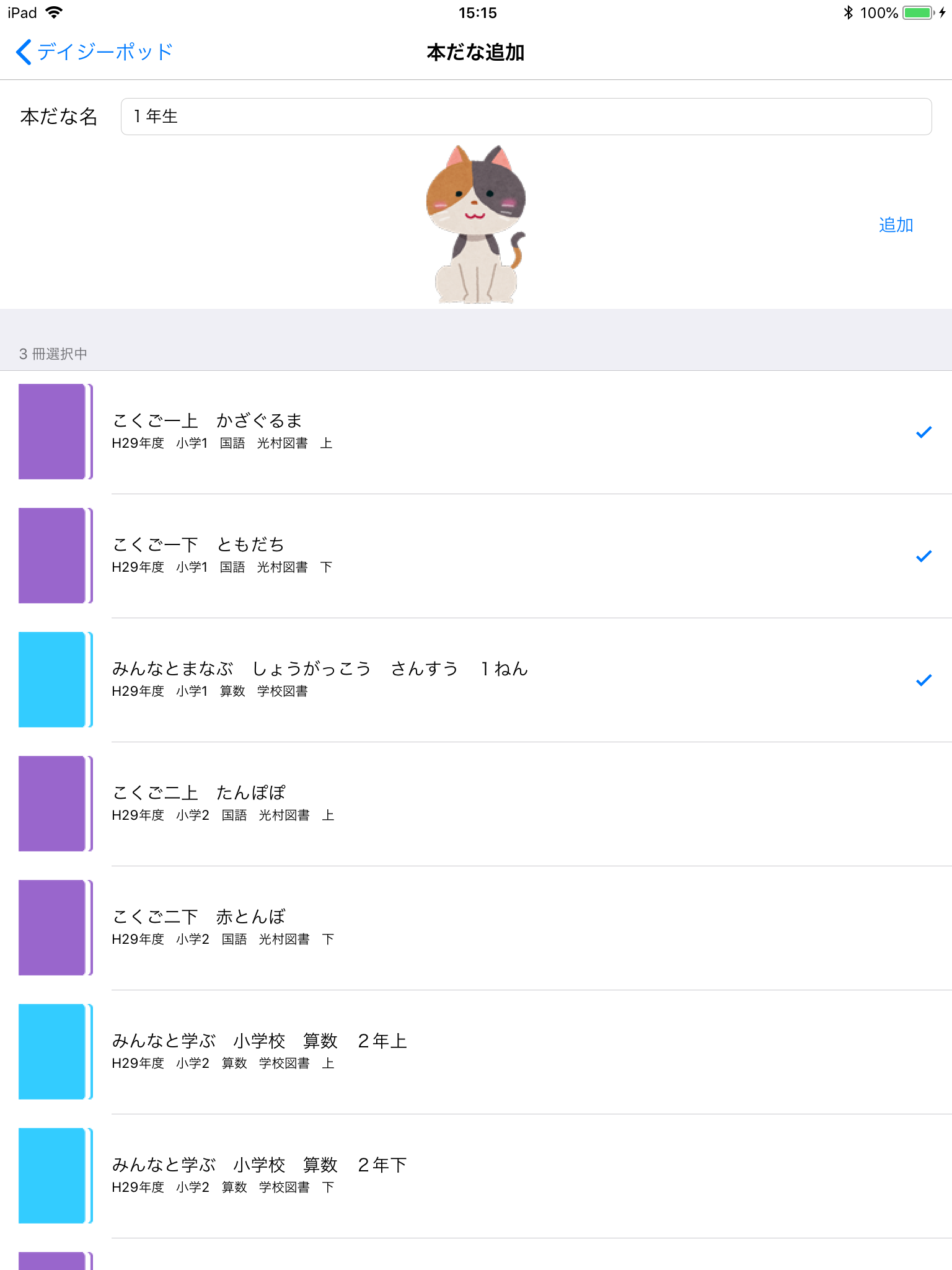The height and width of the screenshot is (1270, 952).
Task: Select the こくご二上 たんぽぽ book row
Action: point(496,804)
